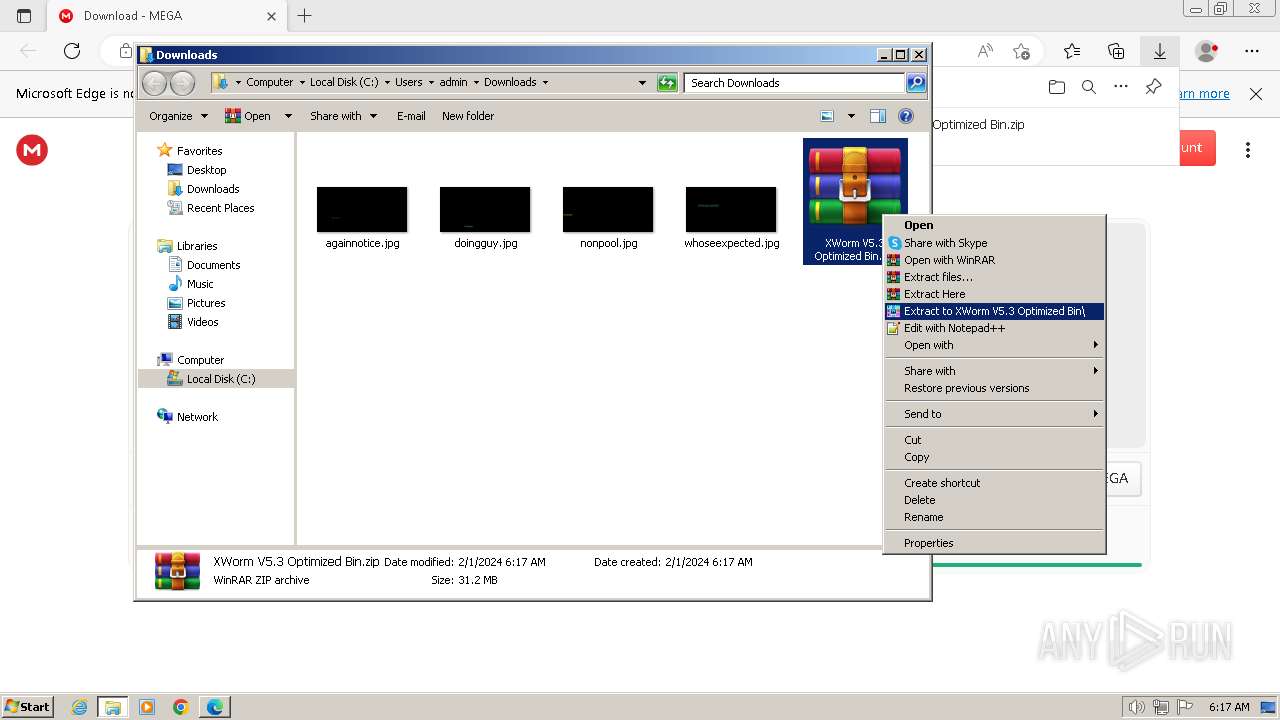Viewport: 1280px width, 720px height.
Task: Choose Create shortcut in the context menu
Action: (995, 483)
